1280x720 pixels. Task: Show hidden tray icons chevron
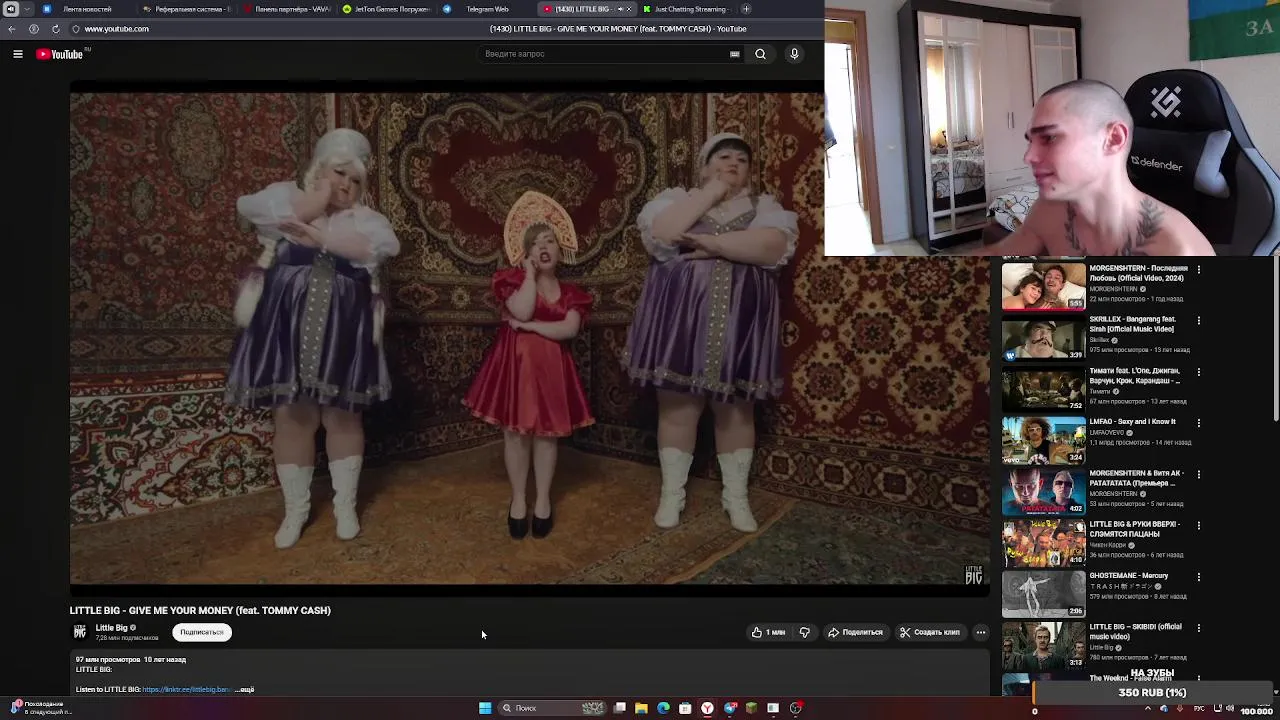point(1147,709)
